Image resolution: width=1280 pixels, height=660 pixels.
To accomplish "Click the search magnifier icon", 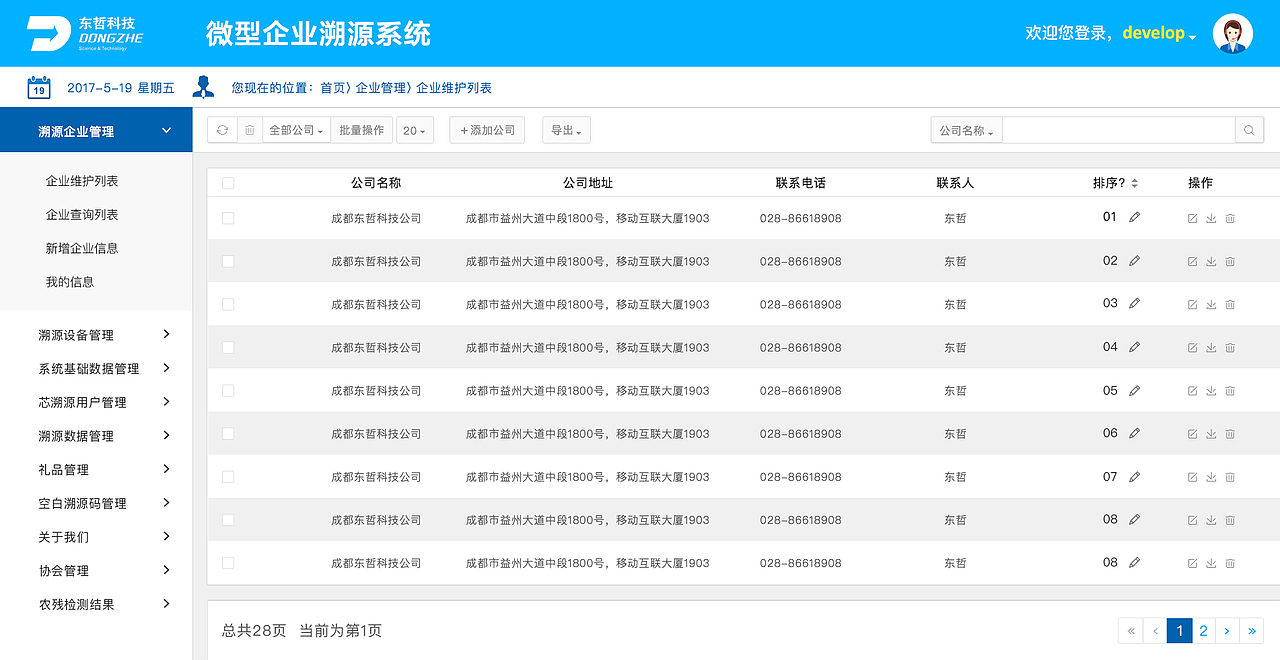I will [1249, 130].
